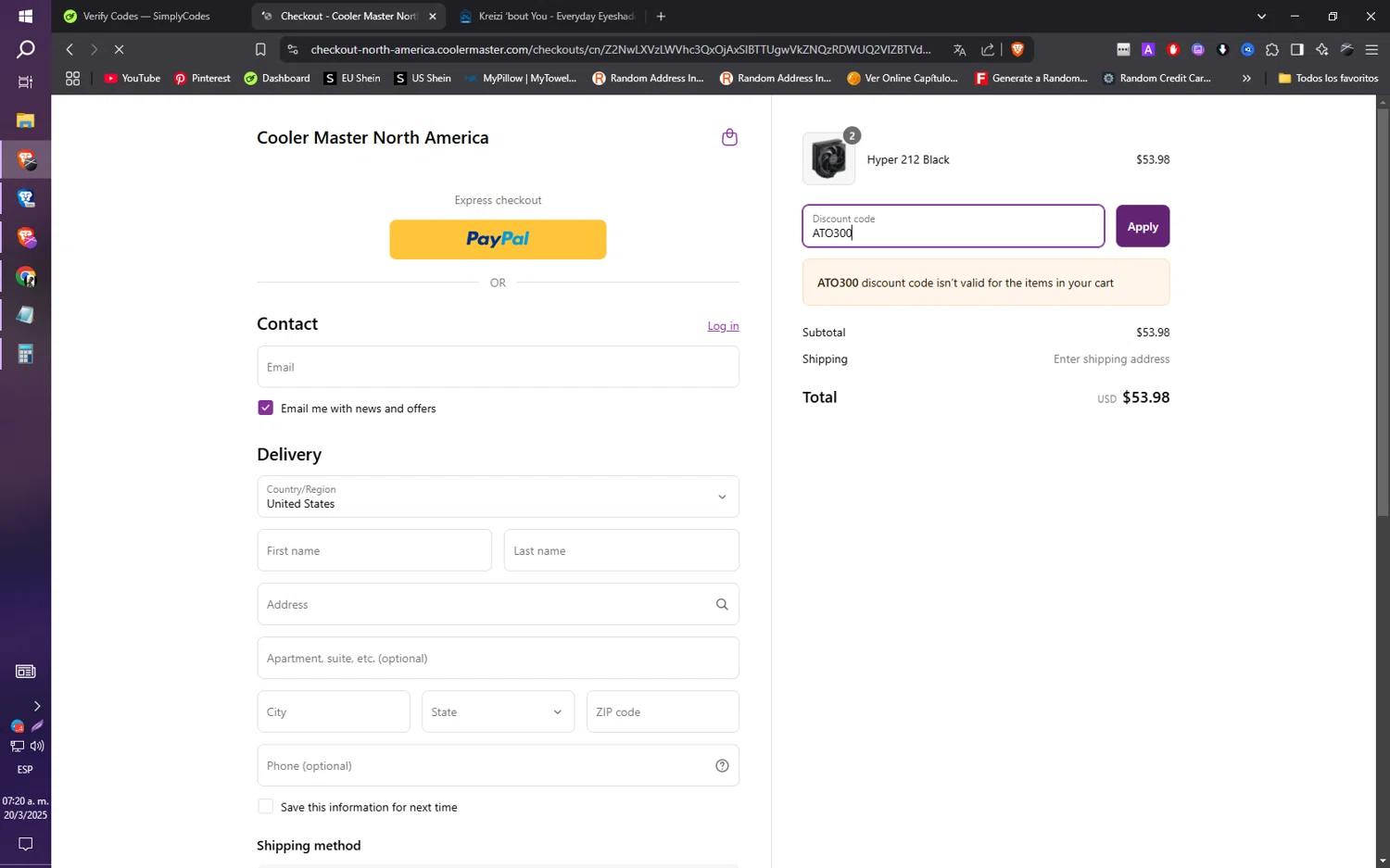Open File Explorer from the taskbar

[25, 120]
